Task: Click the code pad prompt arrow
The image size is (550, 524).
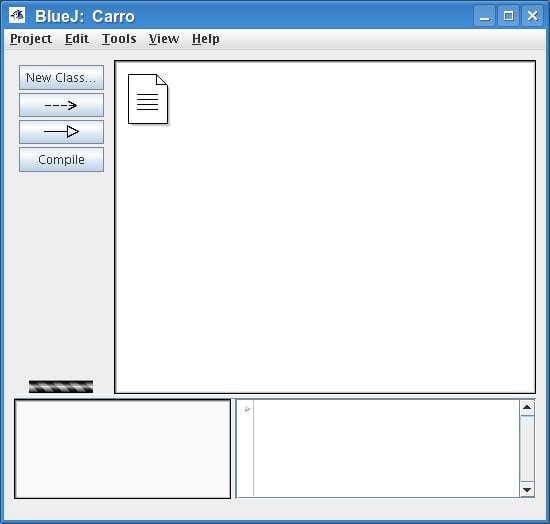Action: click(247, 409)
